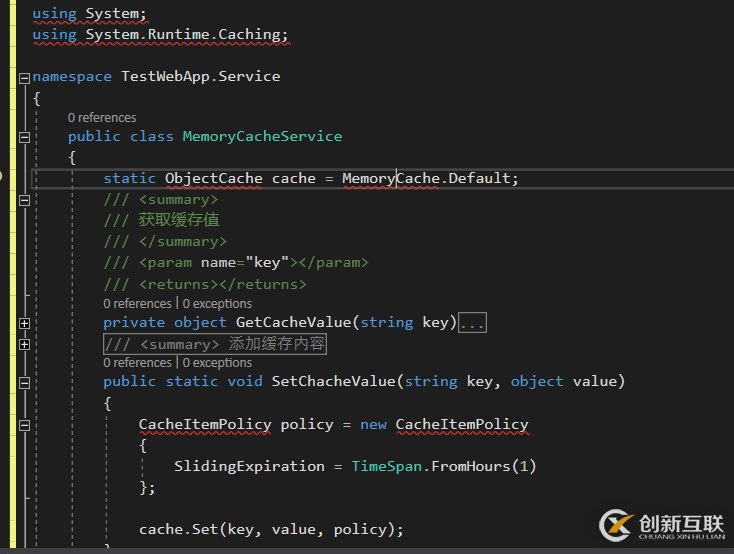Open '0 references' CodeLens above SetChacheValue
The image size is (734, 554).
click(138, 362)
